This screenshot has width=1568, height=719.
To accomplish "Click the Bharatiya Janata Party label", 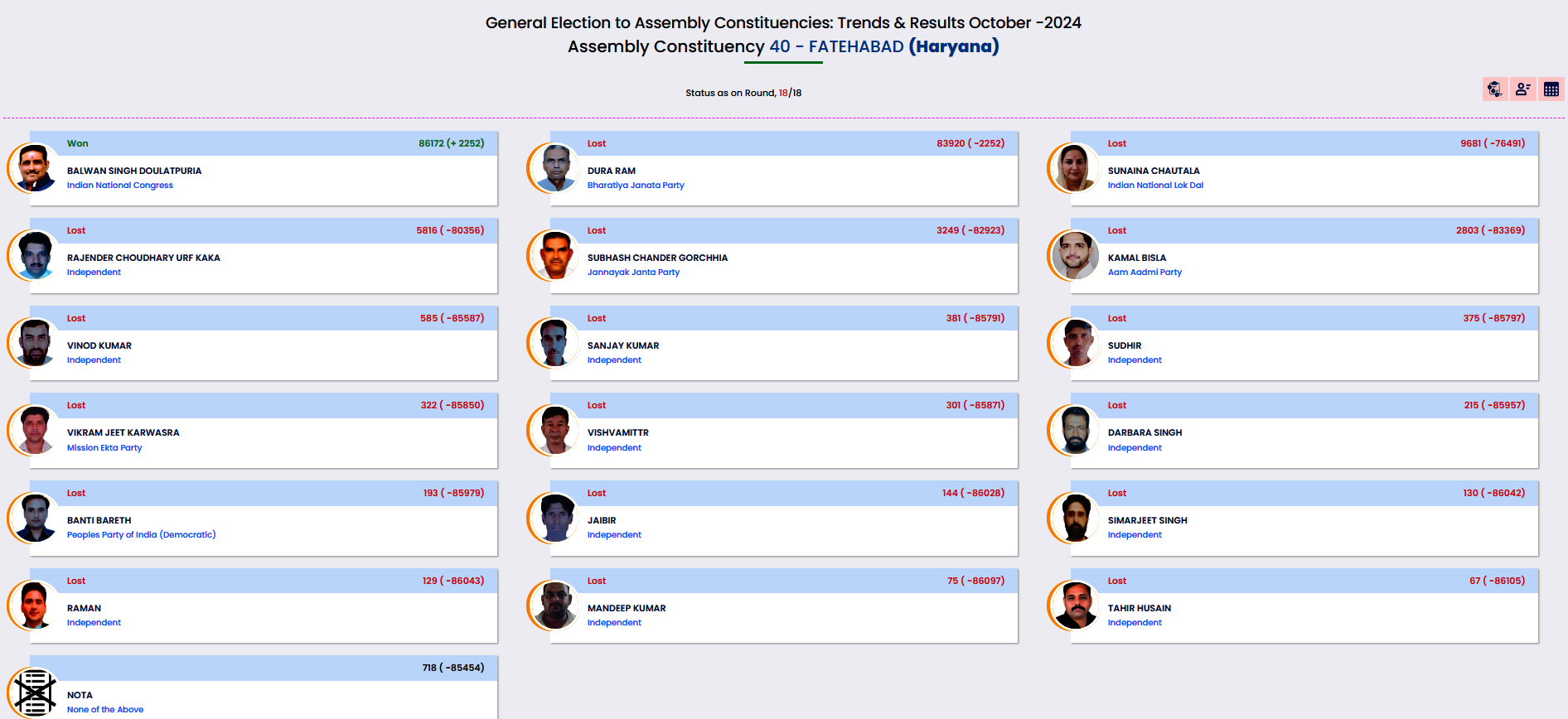I will pos(636,186).
